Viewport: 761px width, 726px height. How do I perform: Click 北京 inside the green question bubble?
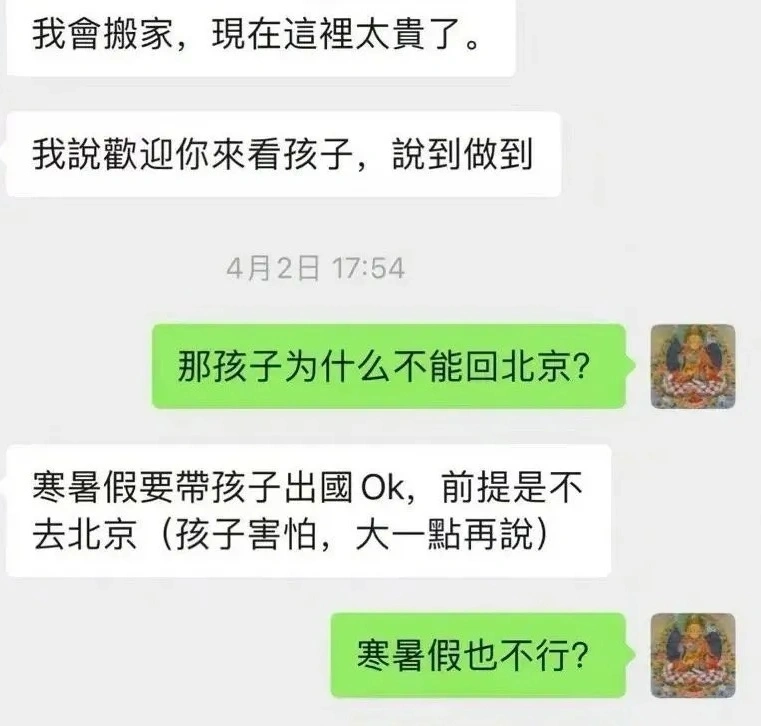(536, 367)
